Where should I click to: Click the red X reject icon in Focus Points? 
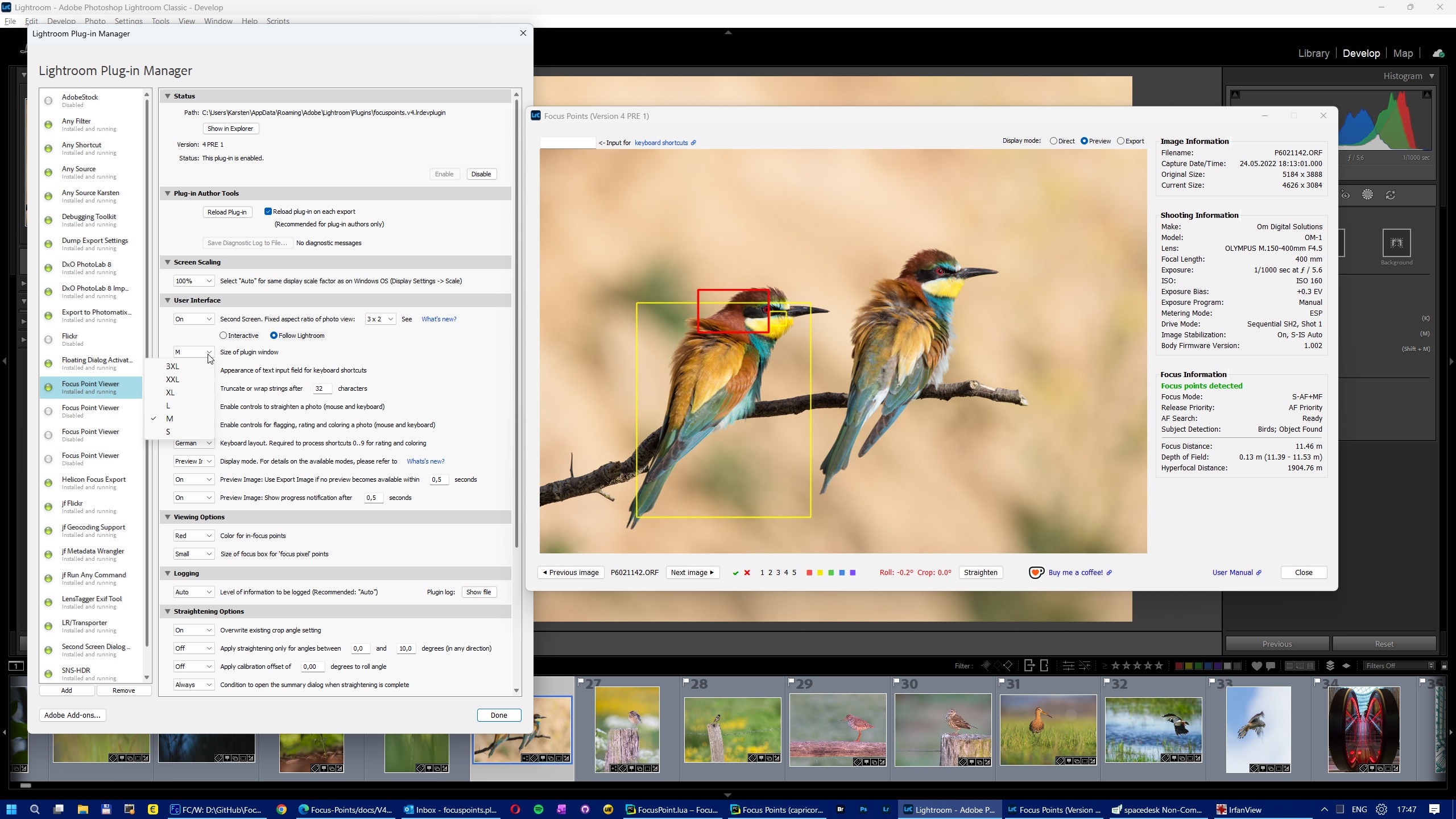747,573
